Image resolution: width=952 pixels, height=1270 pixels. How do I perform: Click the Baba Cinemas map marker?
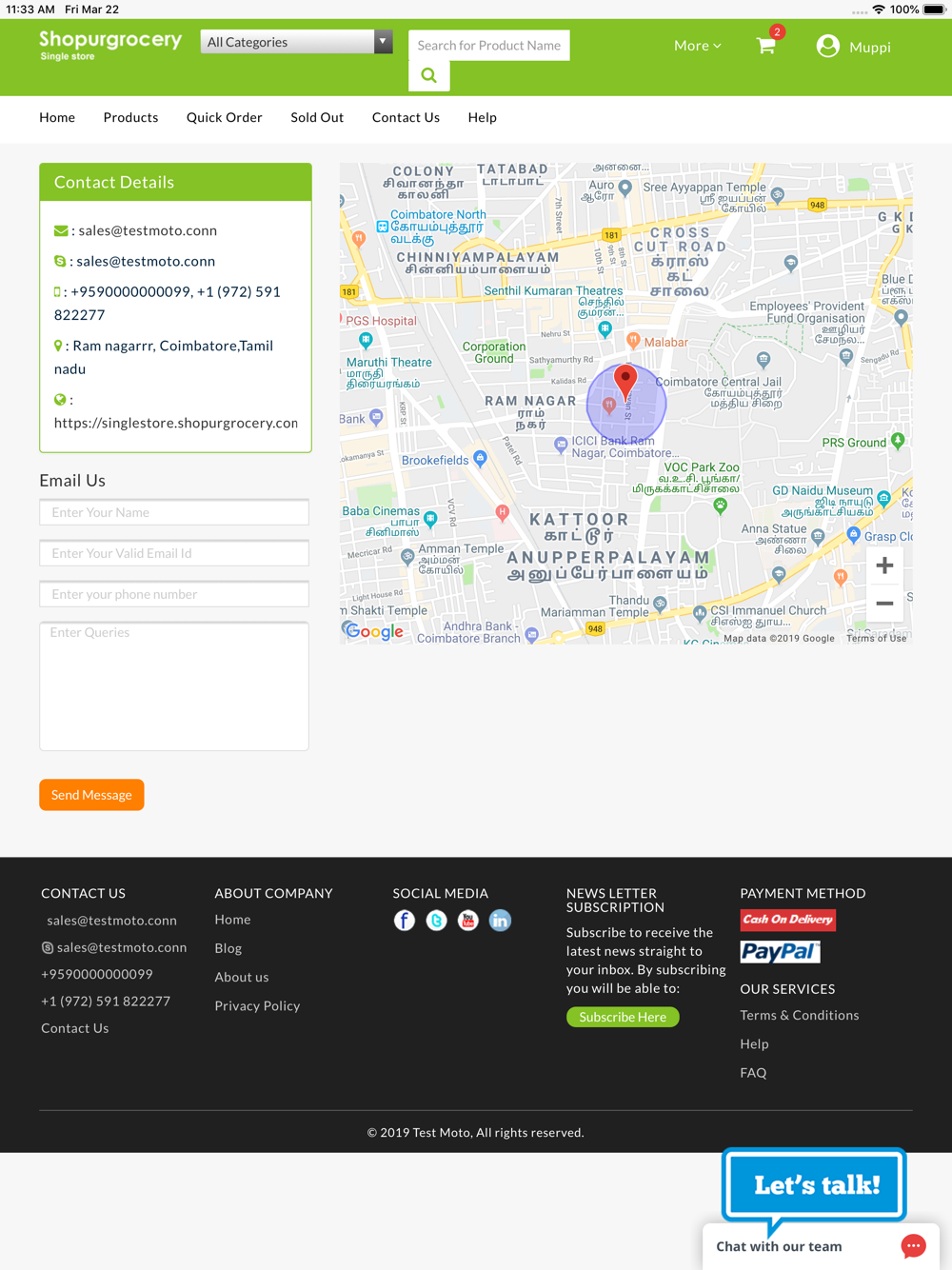[431, 519]
